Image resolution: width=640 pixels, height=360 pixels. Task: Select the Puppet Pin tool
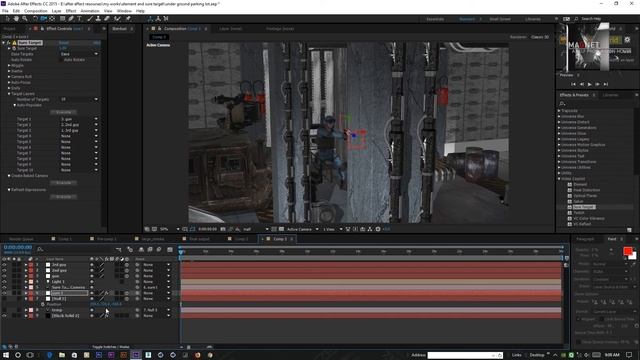tap(128, 18)
